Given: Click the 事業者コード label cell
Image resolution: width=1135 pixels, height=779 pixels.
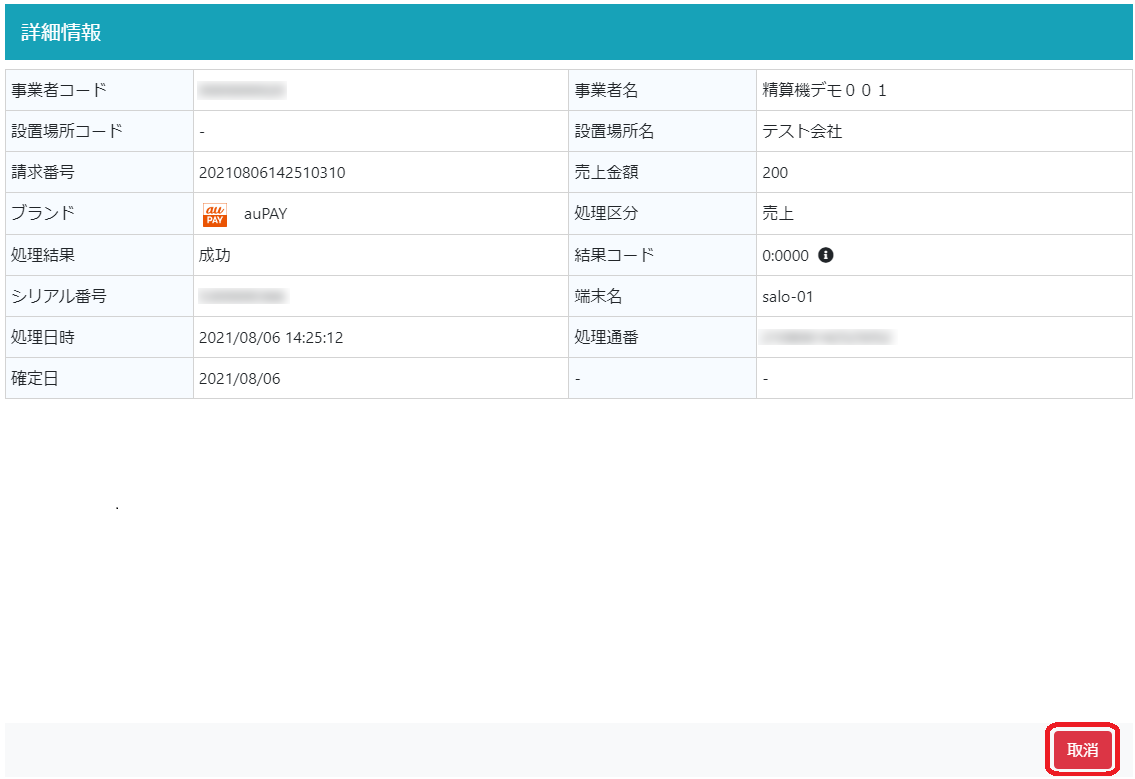Looking at the screenshot, I should coord(99,90).
